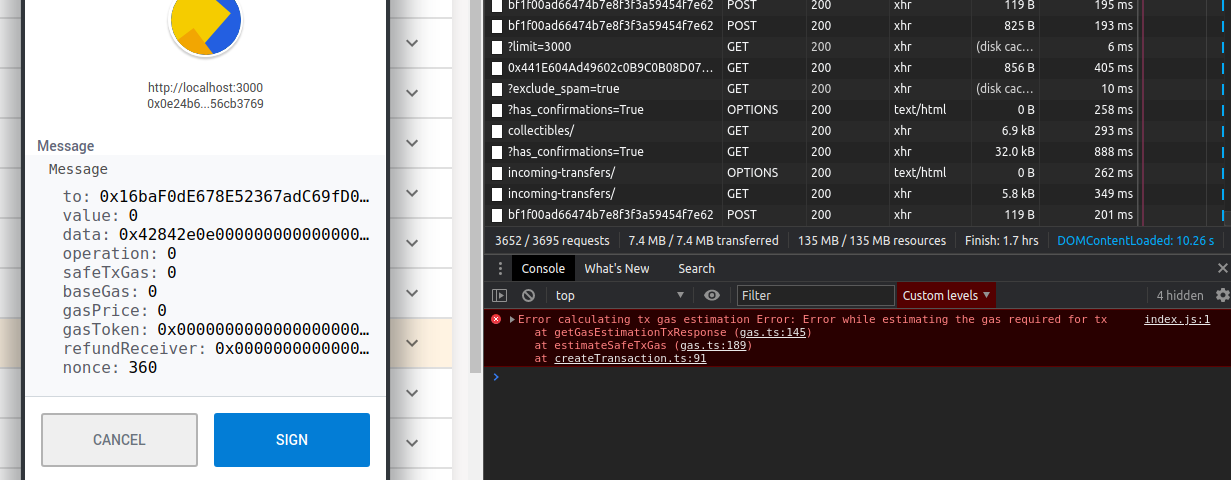Click the 'Finish: 1.7 hrs' status
Viewport: 1231px width, 480px height.
tap(1001, 241)
